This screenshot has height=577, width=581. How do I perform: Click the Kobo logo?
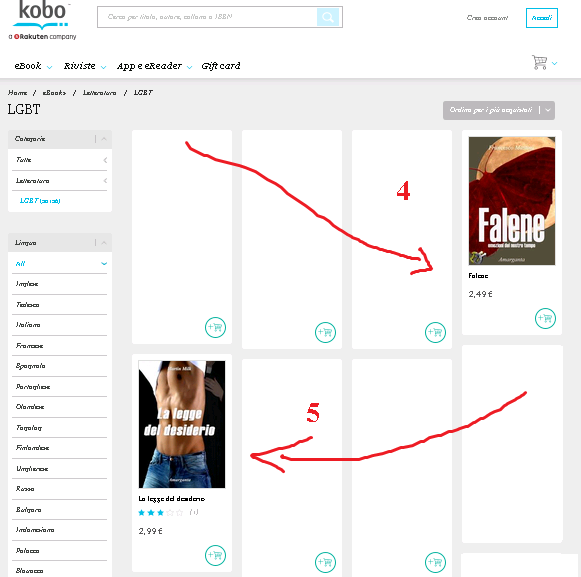coord(42,20)
